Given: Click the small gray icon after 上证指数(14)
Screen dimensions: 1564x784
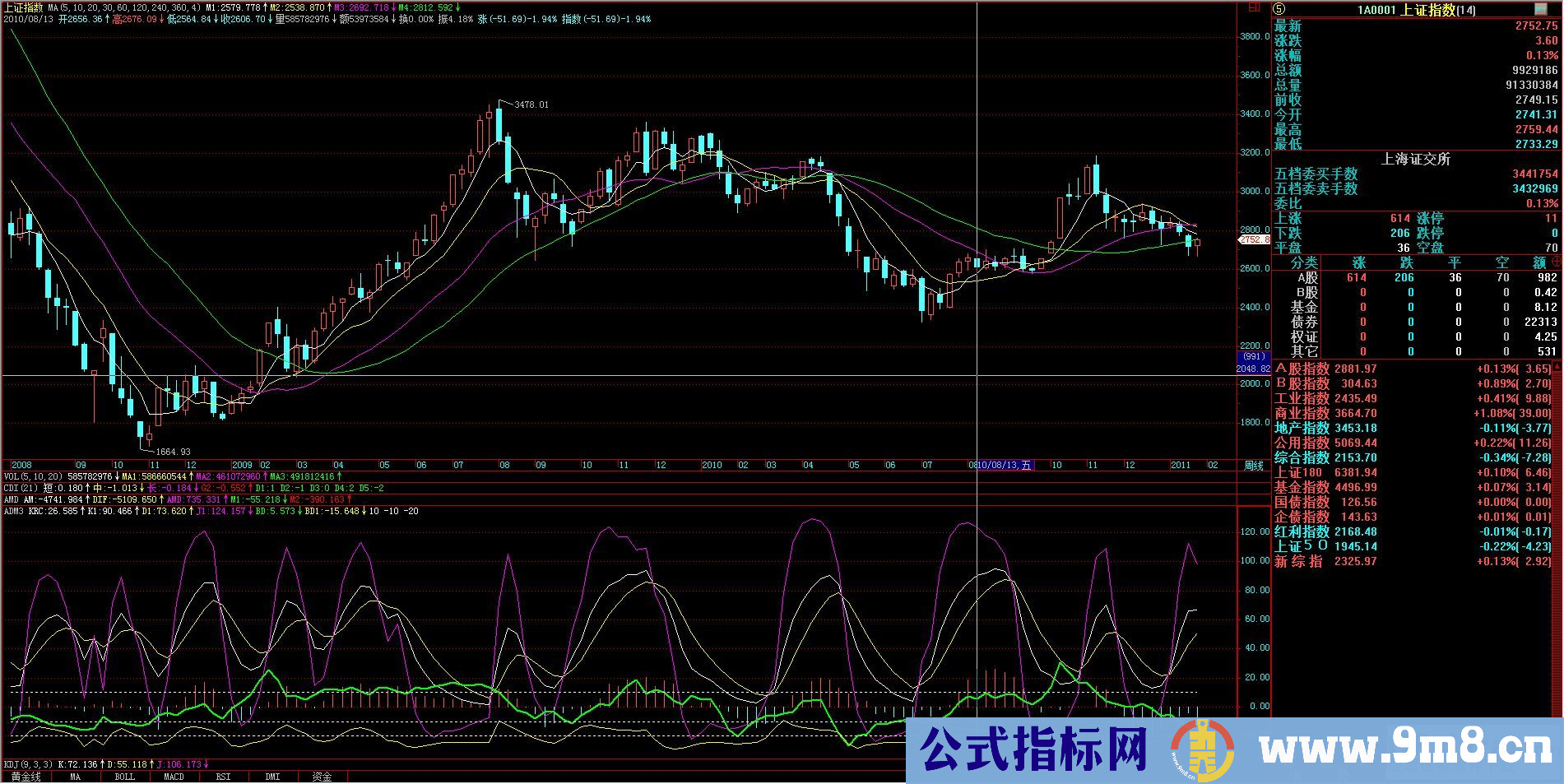Looking at the screenshot, I should tap(1541, 9).
